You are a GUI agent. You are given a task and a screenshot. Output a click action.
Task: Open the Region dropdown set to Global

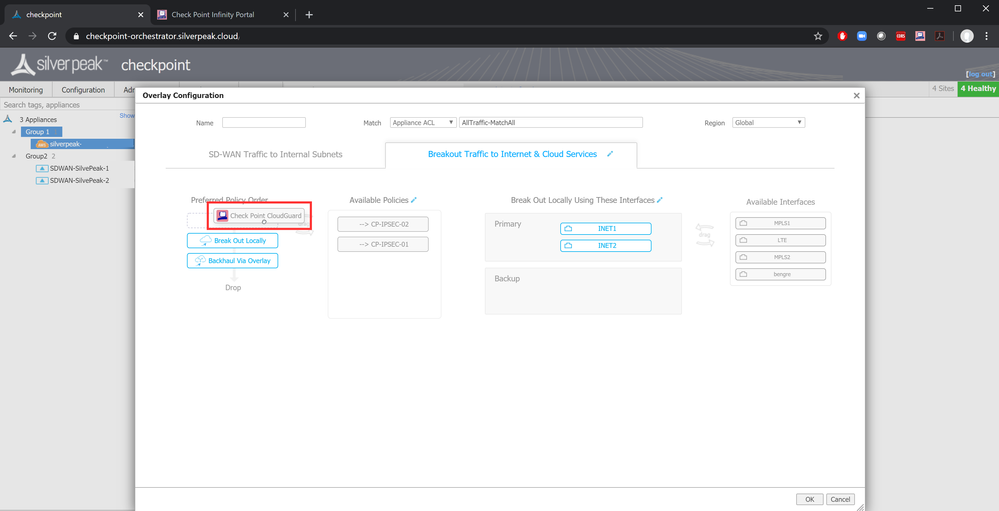click(768, 122)
